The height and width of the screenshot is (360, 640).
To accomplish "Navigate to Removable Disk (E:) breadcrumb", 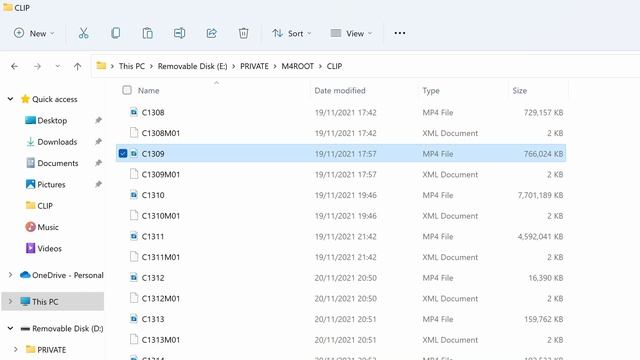I will point(192,66).
